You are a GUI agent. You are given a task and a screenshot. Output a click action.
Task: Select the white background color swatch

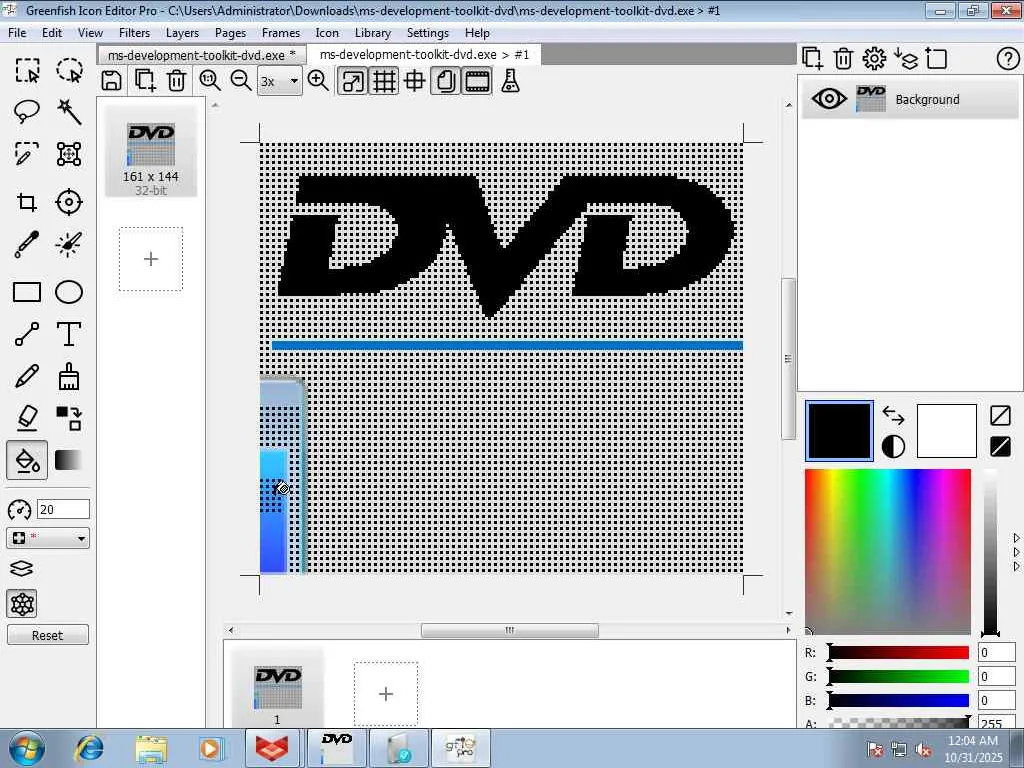point(946,431)
